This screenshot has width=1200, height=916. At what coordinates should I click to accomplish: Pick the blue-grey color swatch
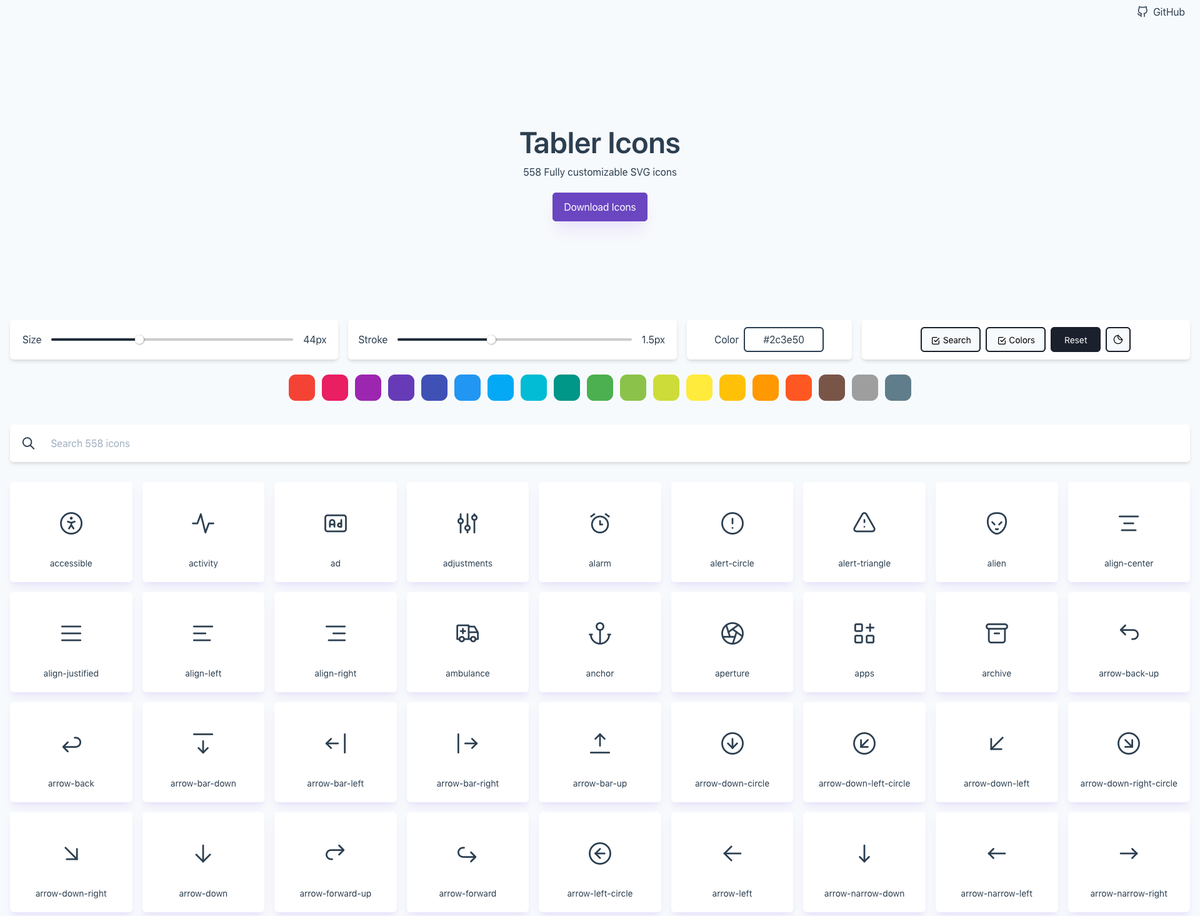coord(898,388)
